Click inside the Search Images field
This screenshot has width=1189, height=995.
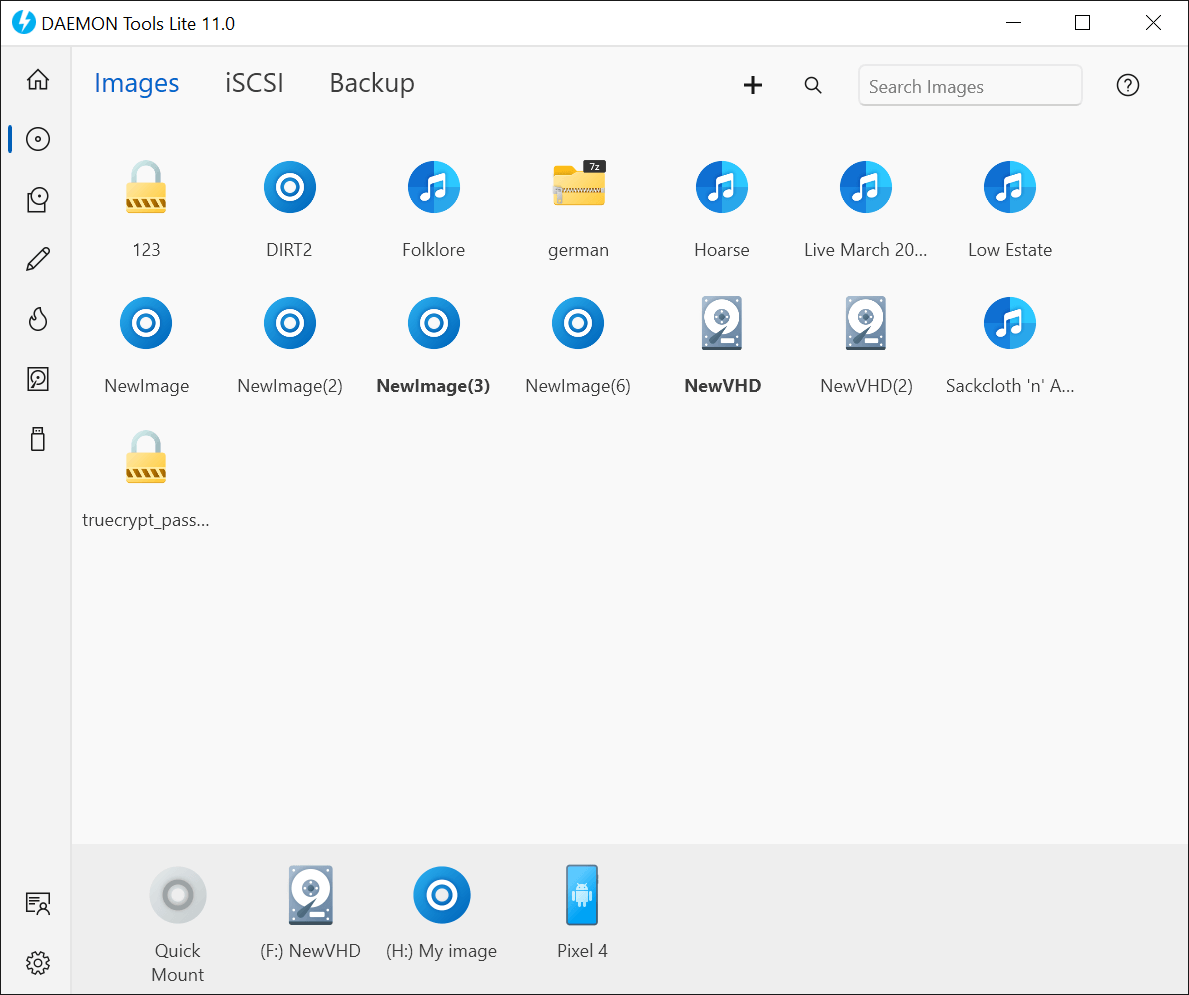point(969,85)
